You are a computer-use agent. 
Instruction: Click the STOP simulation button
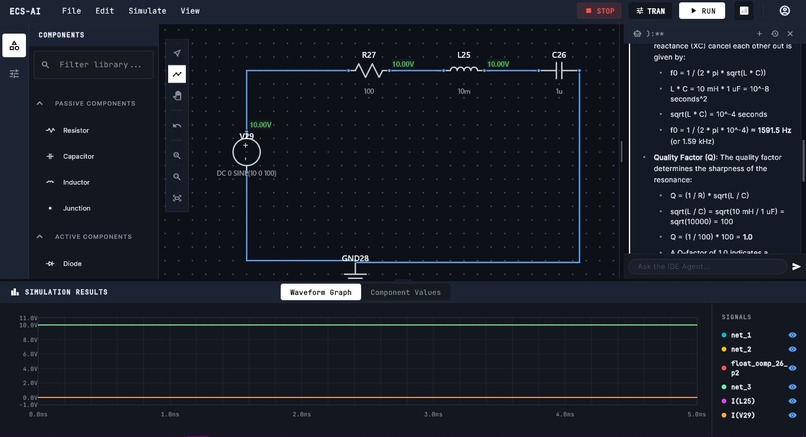(x=599, y=11)
